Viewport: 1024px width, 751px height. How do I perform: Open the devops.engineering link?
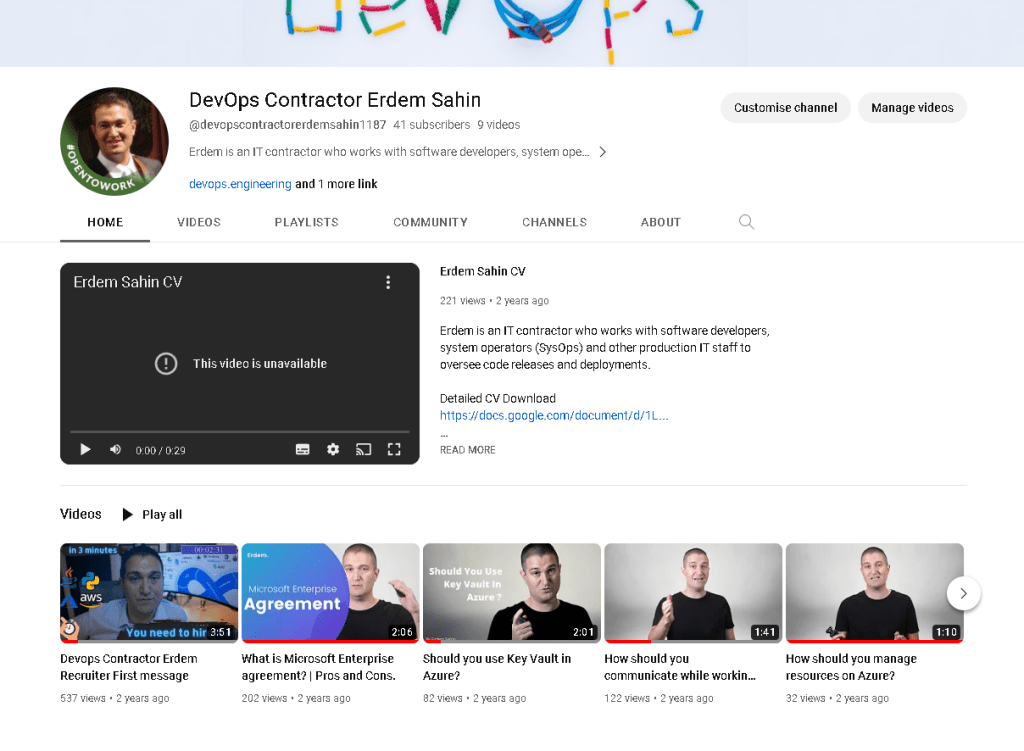click(240, 184)
